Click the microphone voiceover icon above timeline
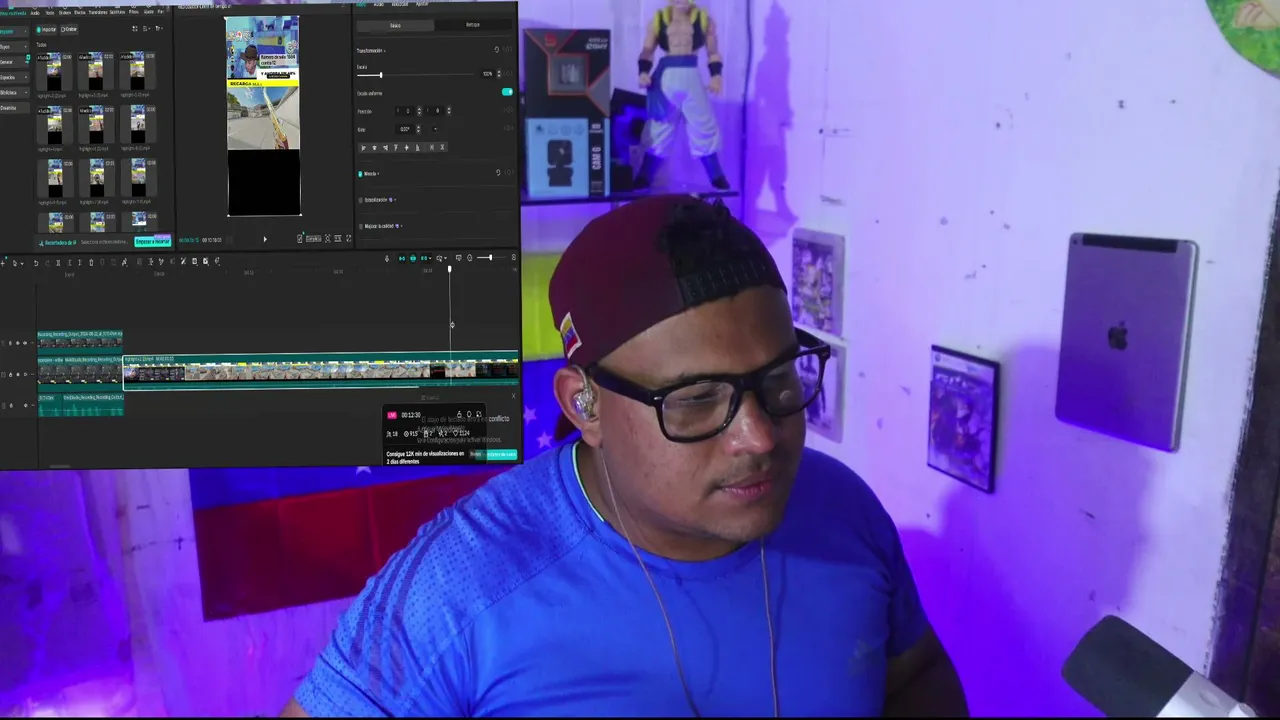This screenshot has width=1280, height=720. [387, 258]
